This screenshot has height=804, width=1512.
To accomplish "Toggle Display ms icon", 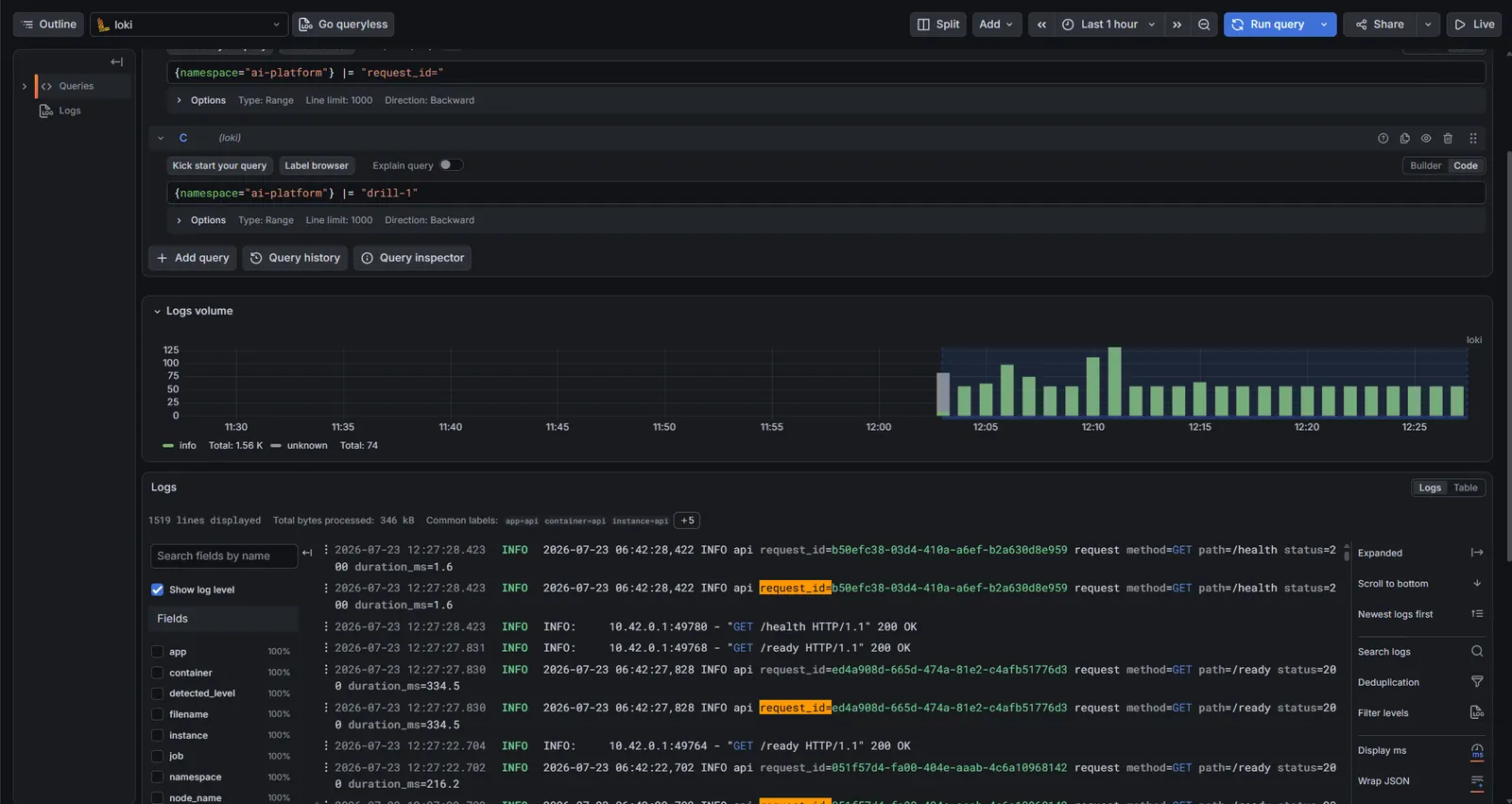I will pyautogui.click(x=1477, y=750).
